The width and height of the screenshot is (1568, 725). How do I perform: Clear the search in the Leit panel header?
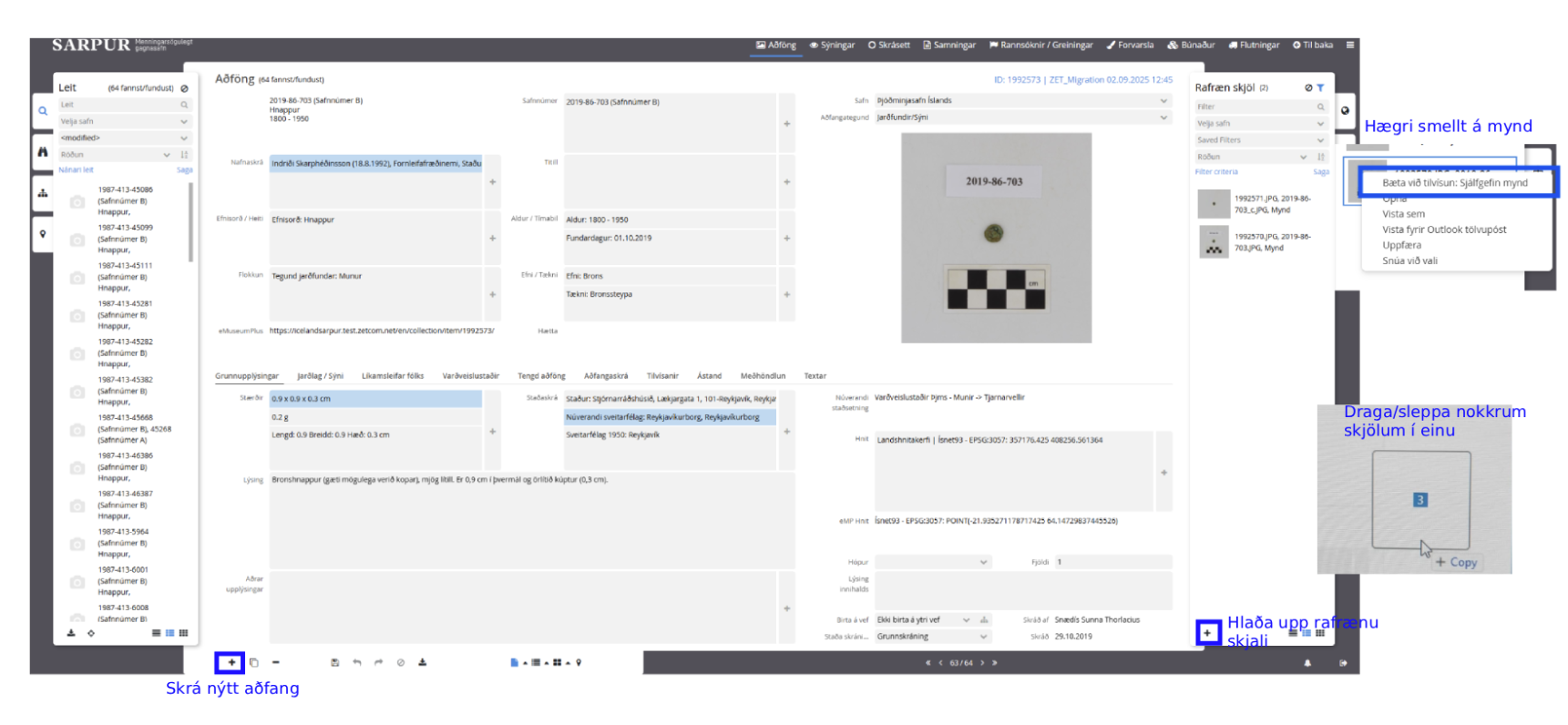coord(184,88)
